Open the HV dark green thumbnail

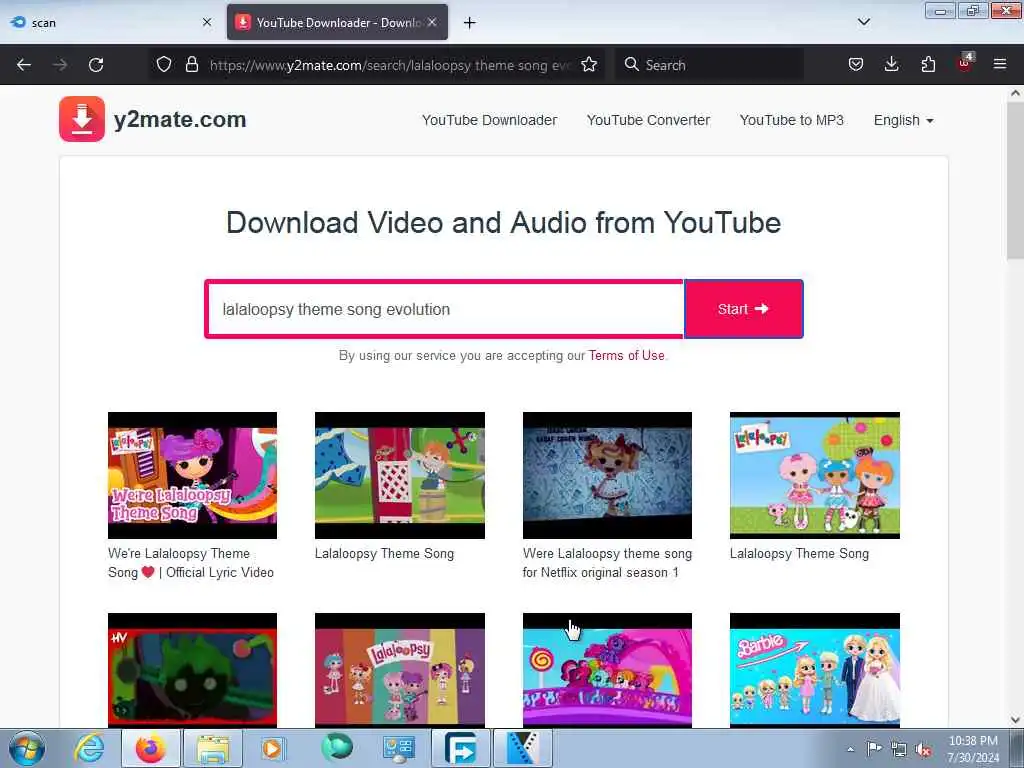point(192,670)
